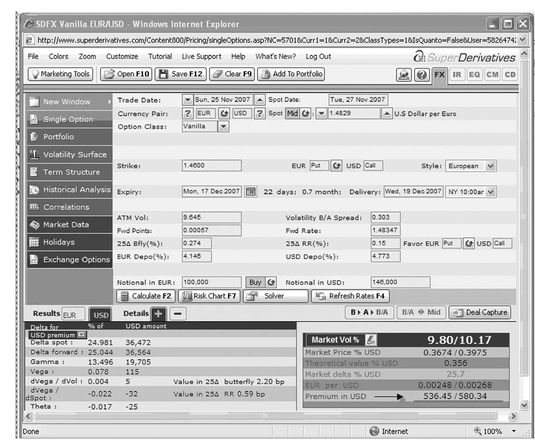
Task: Toggle B/A Mid pricing button
Action: click(x=421, y=312)
